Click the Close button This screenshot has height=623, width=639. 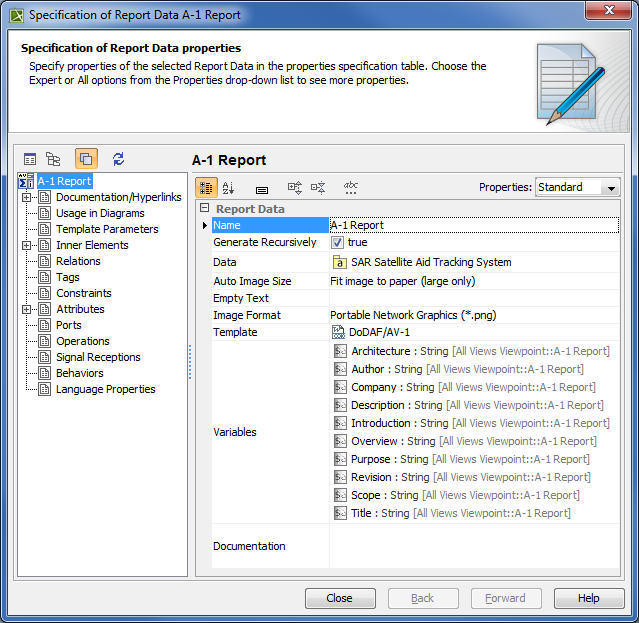coord(340,598)
